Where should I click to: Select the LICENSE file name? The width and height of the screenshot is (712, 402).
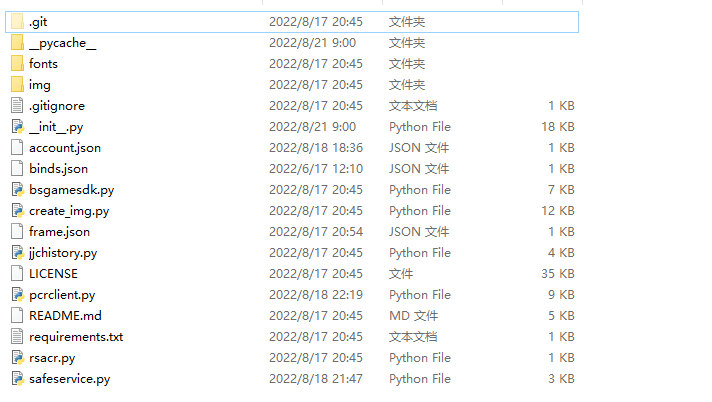pyautogui.click(x=54, y=273)
